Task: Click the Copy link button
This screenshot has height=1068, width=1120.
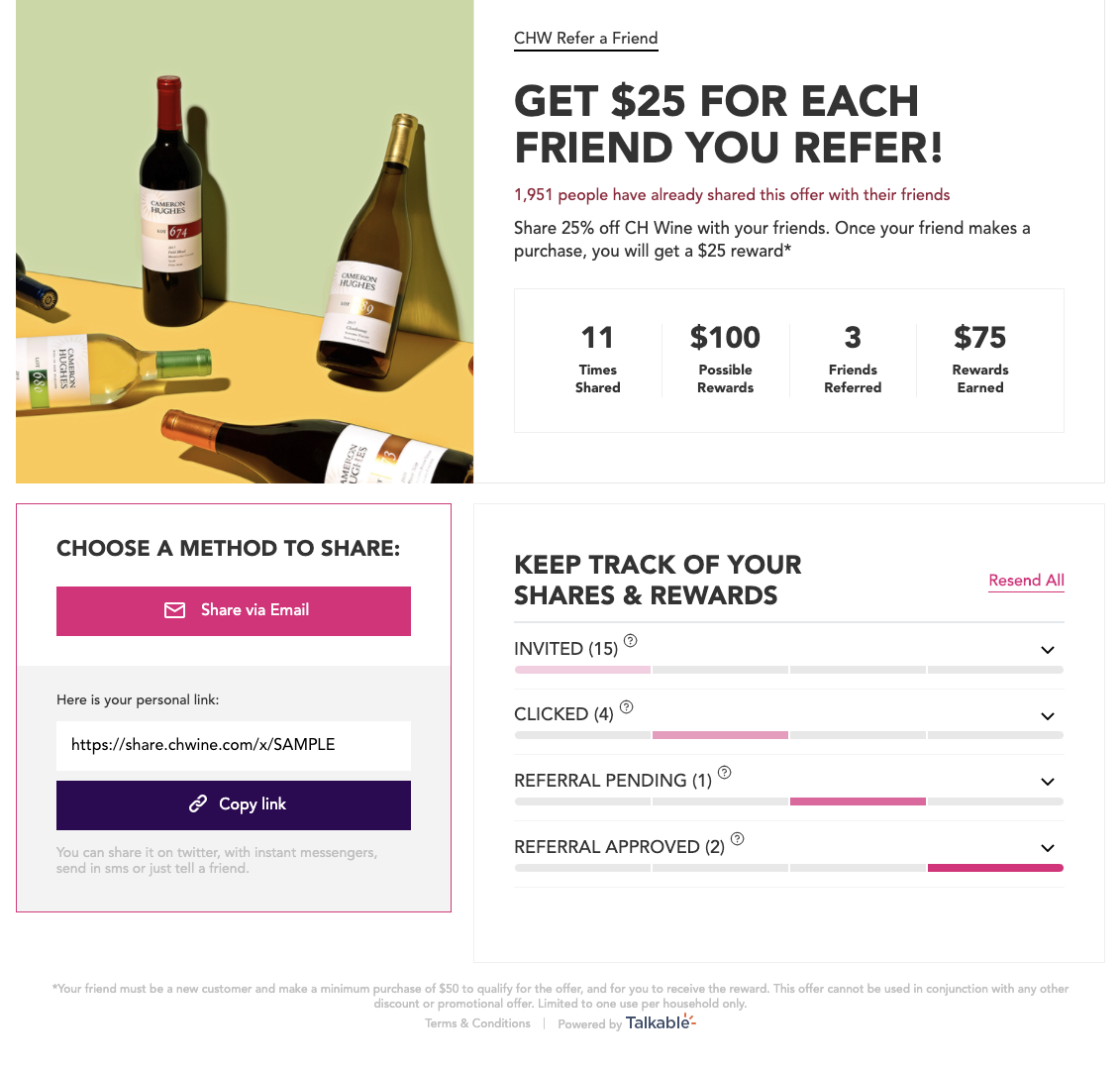Action: pos(234,805)
